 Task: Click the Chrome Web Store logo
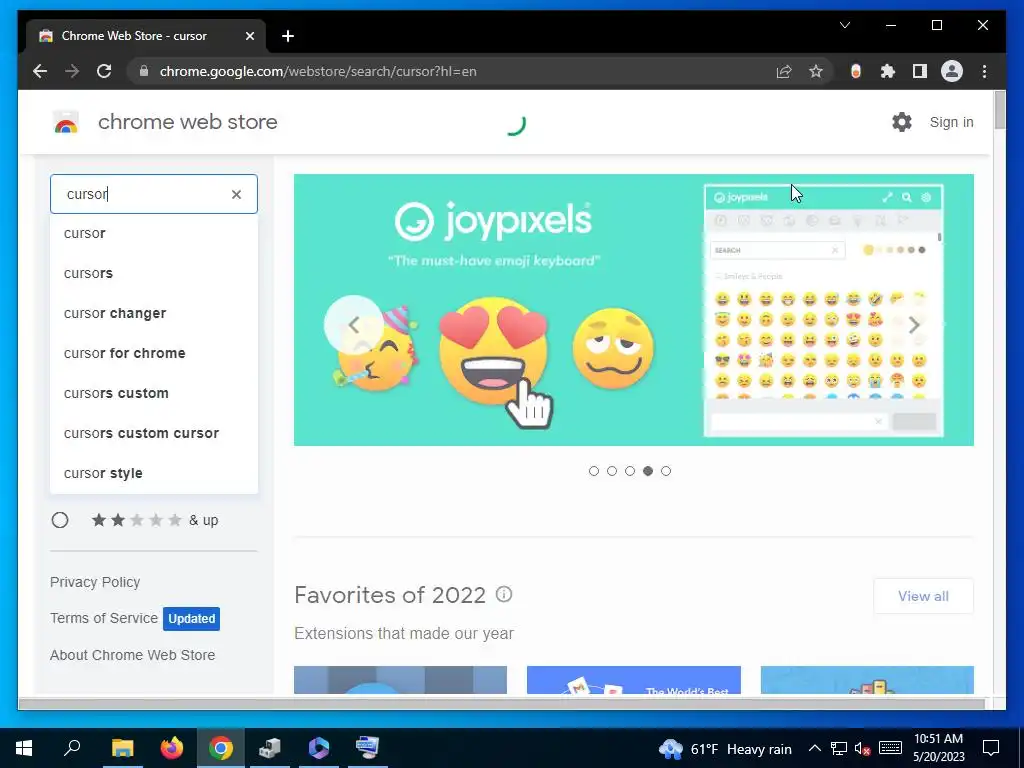(66, 122)
